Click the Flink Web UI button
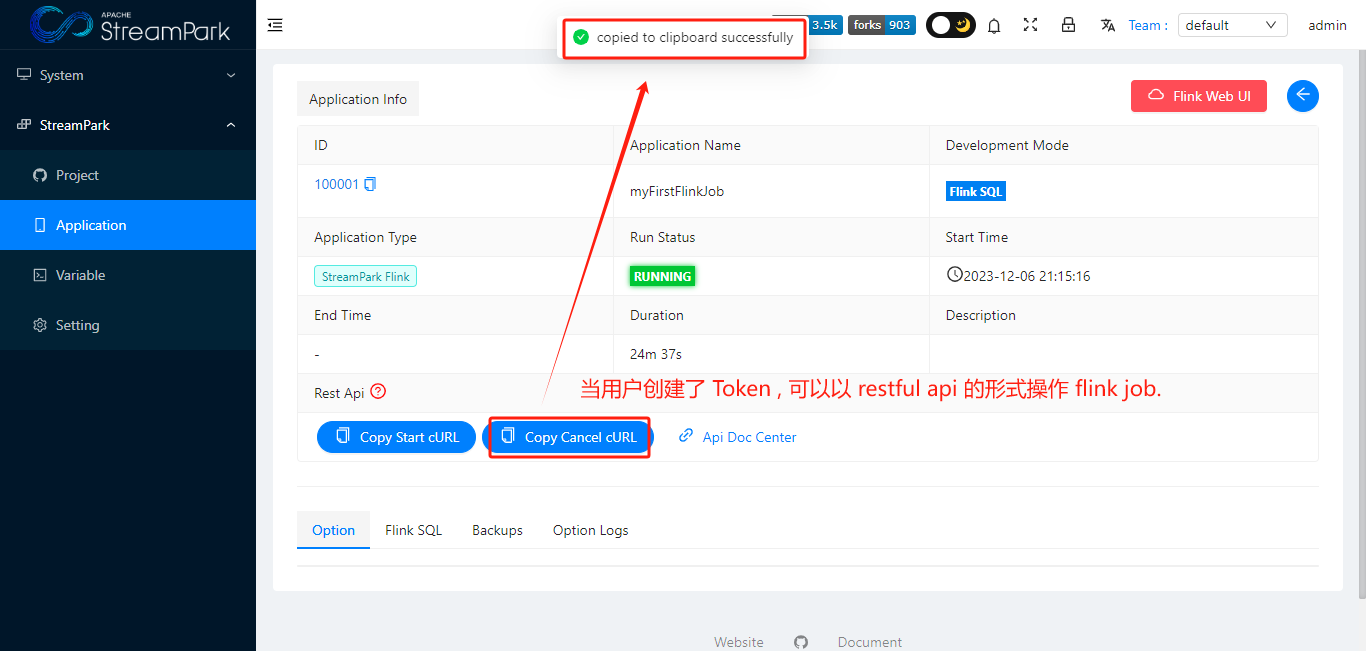The width and height of the screenshot is (1366, 651). point(1198,95)
